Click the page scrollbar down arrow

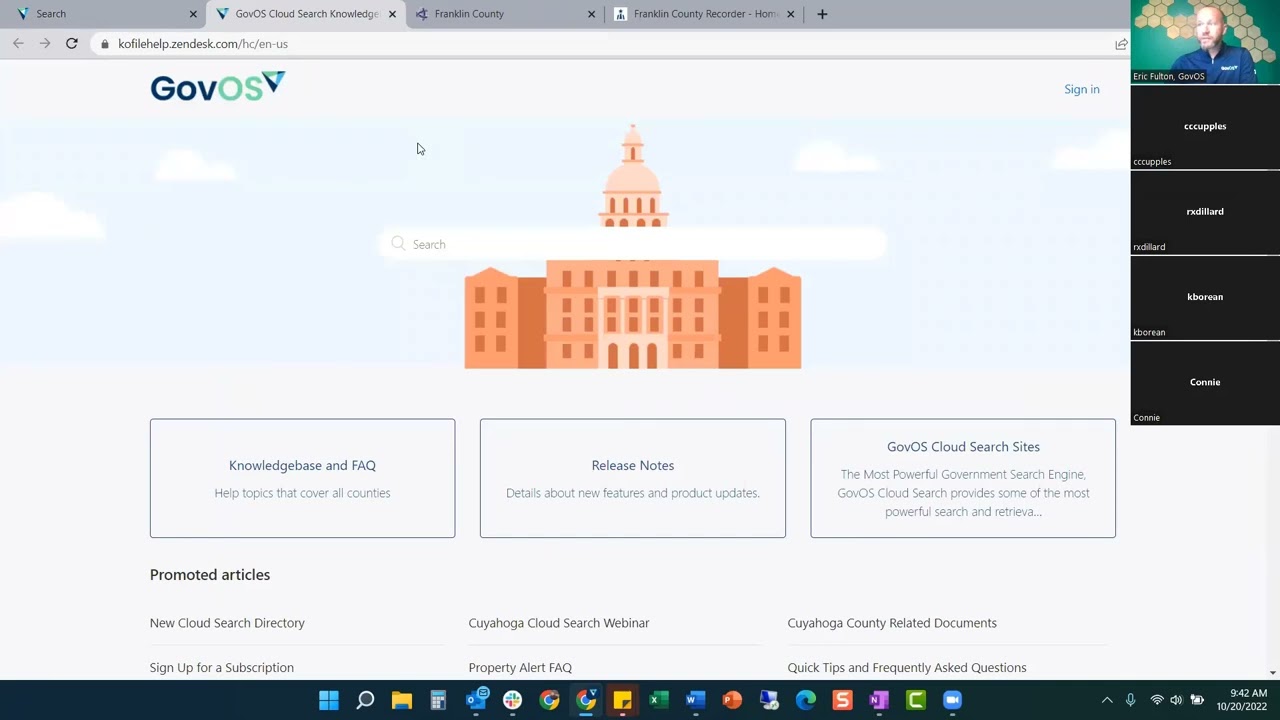click(1273, 673)
